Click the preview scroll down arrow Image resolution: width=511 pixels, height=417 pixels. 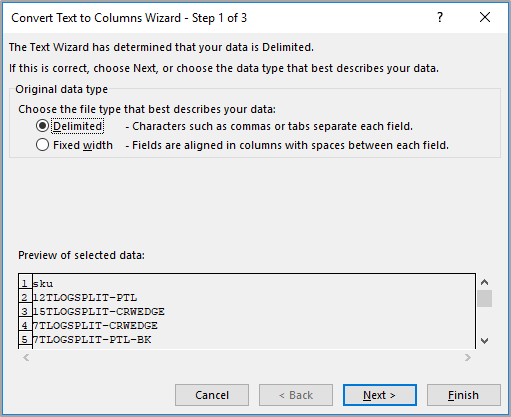485,341
